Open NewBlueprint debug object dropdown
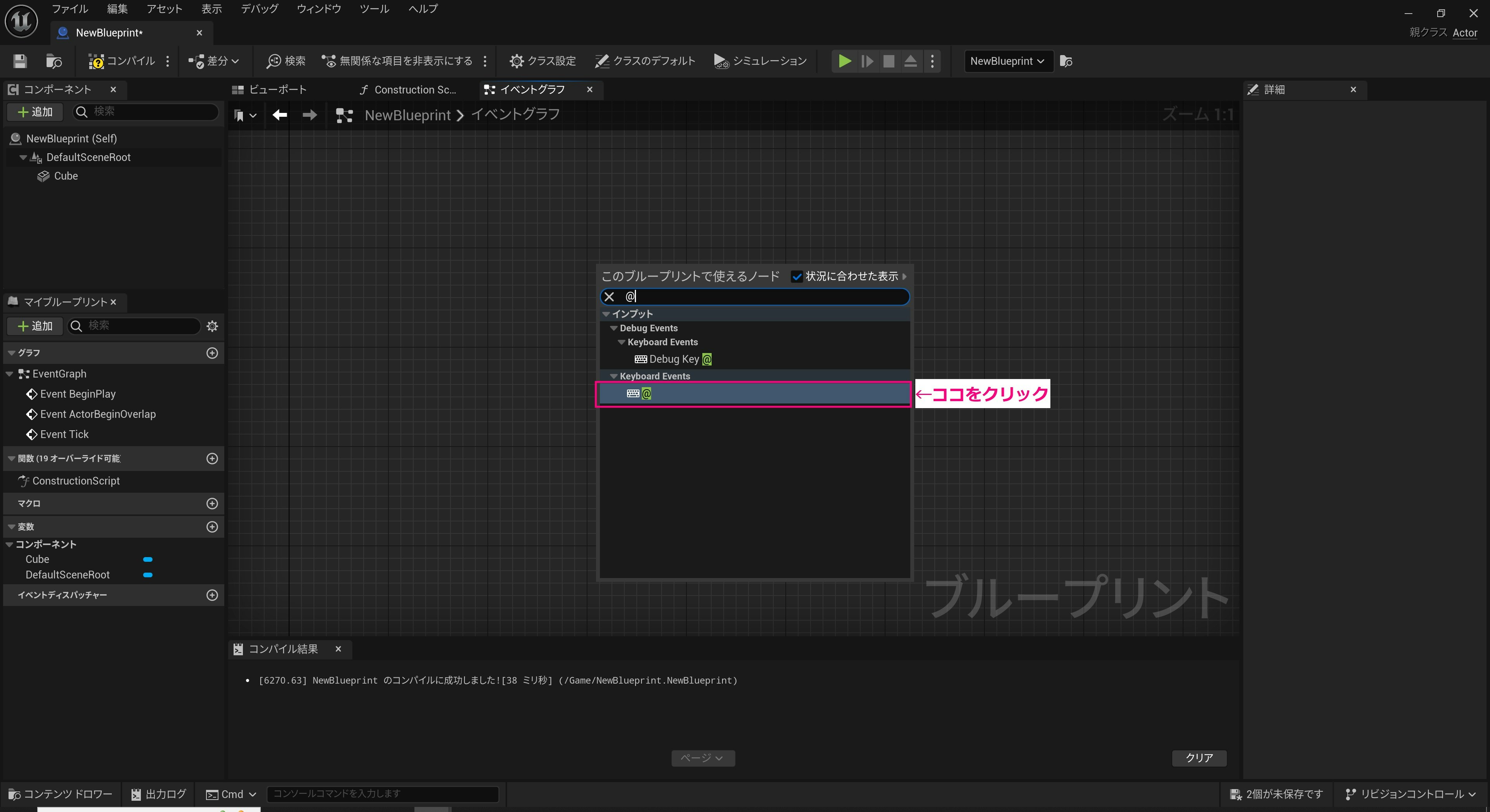1490x812 pixels. point(1007,61)
